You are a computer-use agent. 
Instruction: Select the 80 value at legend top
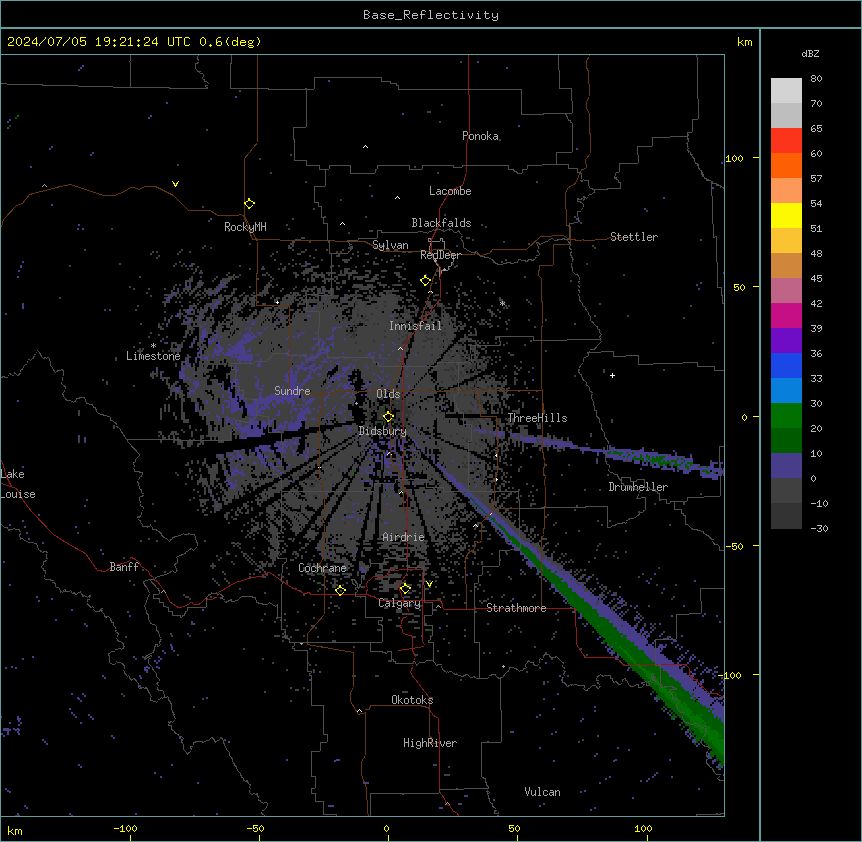point(816,79)
